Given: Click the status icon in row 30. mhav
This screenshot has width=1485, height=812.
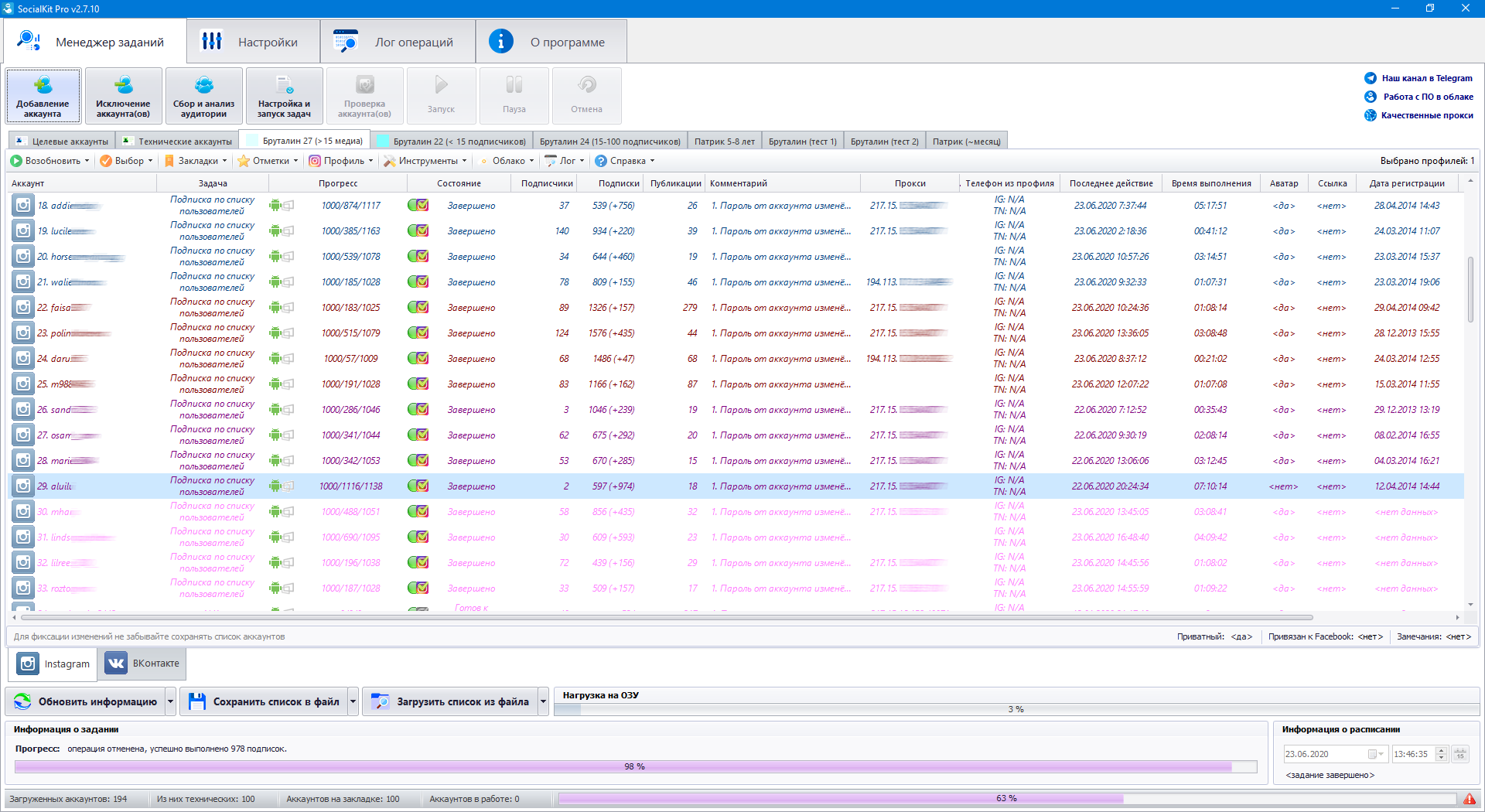Looking at the screenshot, I should [418, 511].
